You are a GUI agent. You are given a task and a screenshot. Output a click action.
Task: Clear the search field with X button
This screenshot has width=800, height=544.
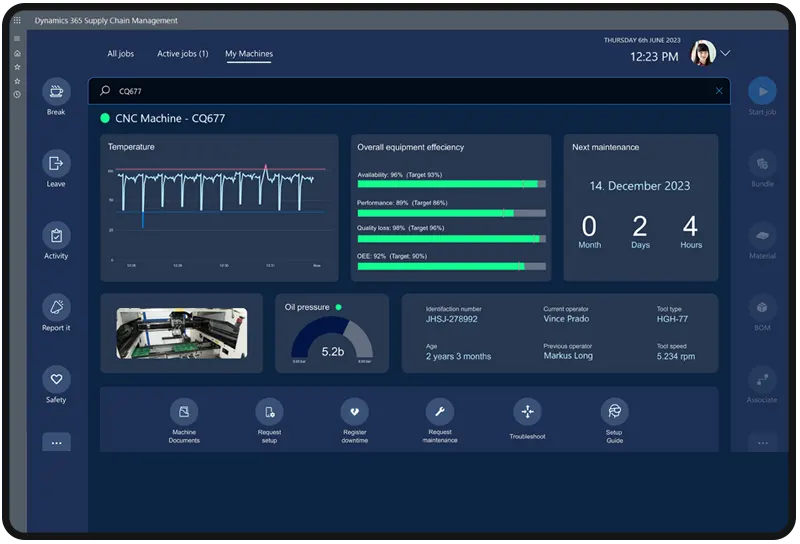(x=718, y=91)
